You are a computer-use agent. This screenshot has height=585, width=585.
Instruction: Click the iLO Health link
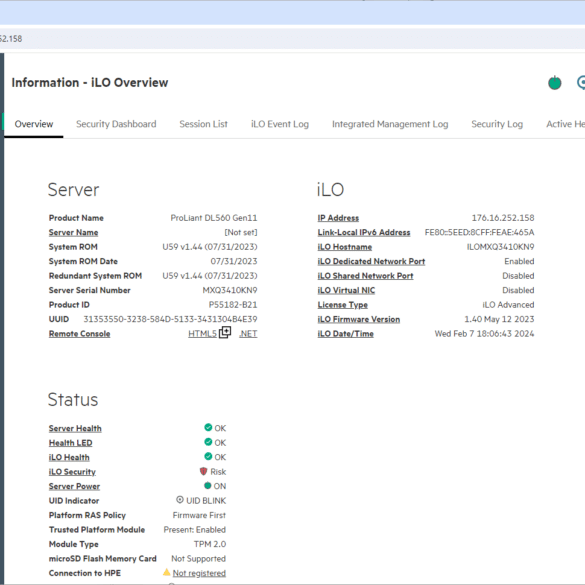tap(69, 457)
